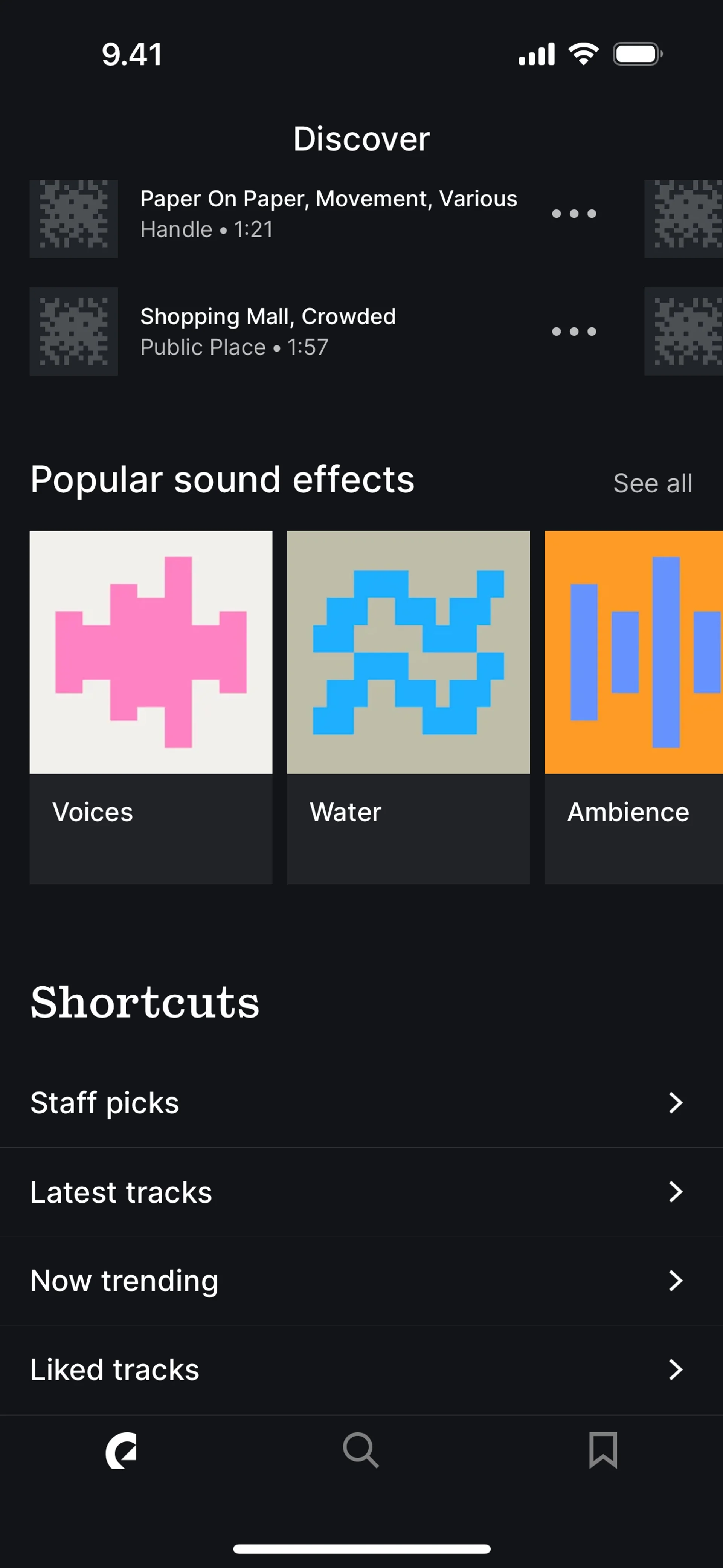The height and width of the screenshot is (1568, 723).
Task: Expand the Staff picks shortcut chevron
Action: pyautogui.click(x=676, y=1102)
